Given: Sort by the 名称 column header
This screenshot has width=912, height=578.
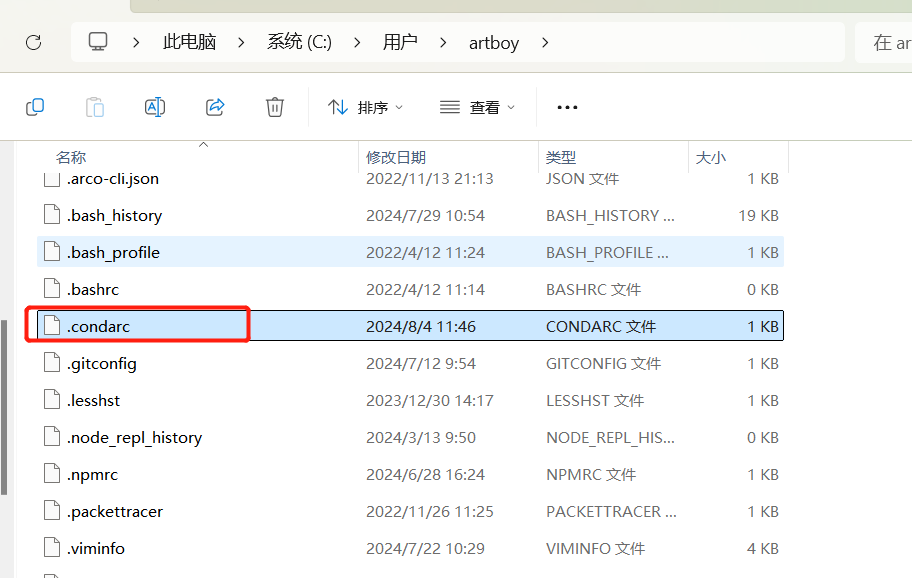Looking at the screenshot, I should tap(71, 158).
